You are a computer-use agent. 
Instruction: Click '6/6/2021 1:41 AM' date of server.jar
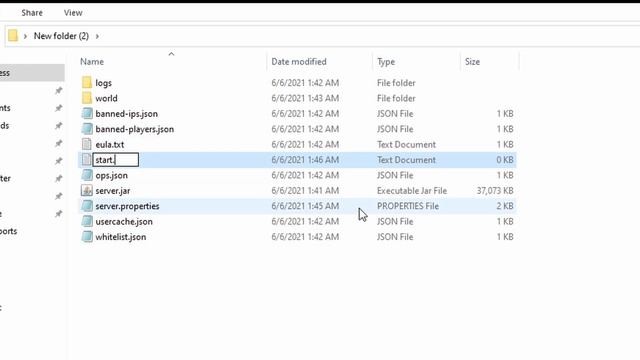[x=305, y=191]
